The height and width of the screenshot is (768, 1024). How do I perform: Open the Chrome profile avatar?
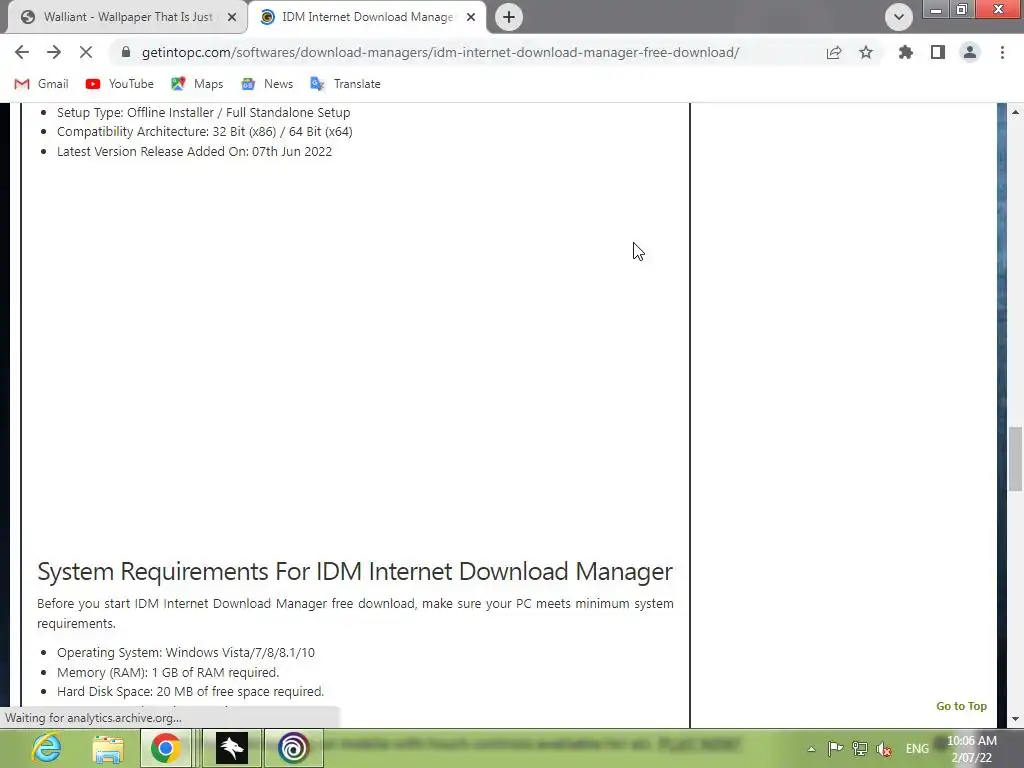(970, 52)
